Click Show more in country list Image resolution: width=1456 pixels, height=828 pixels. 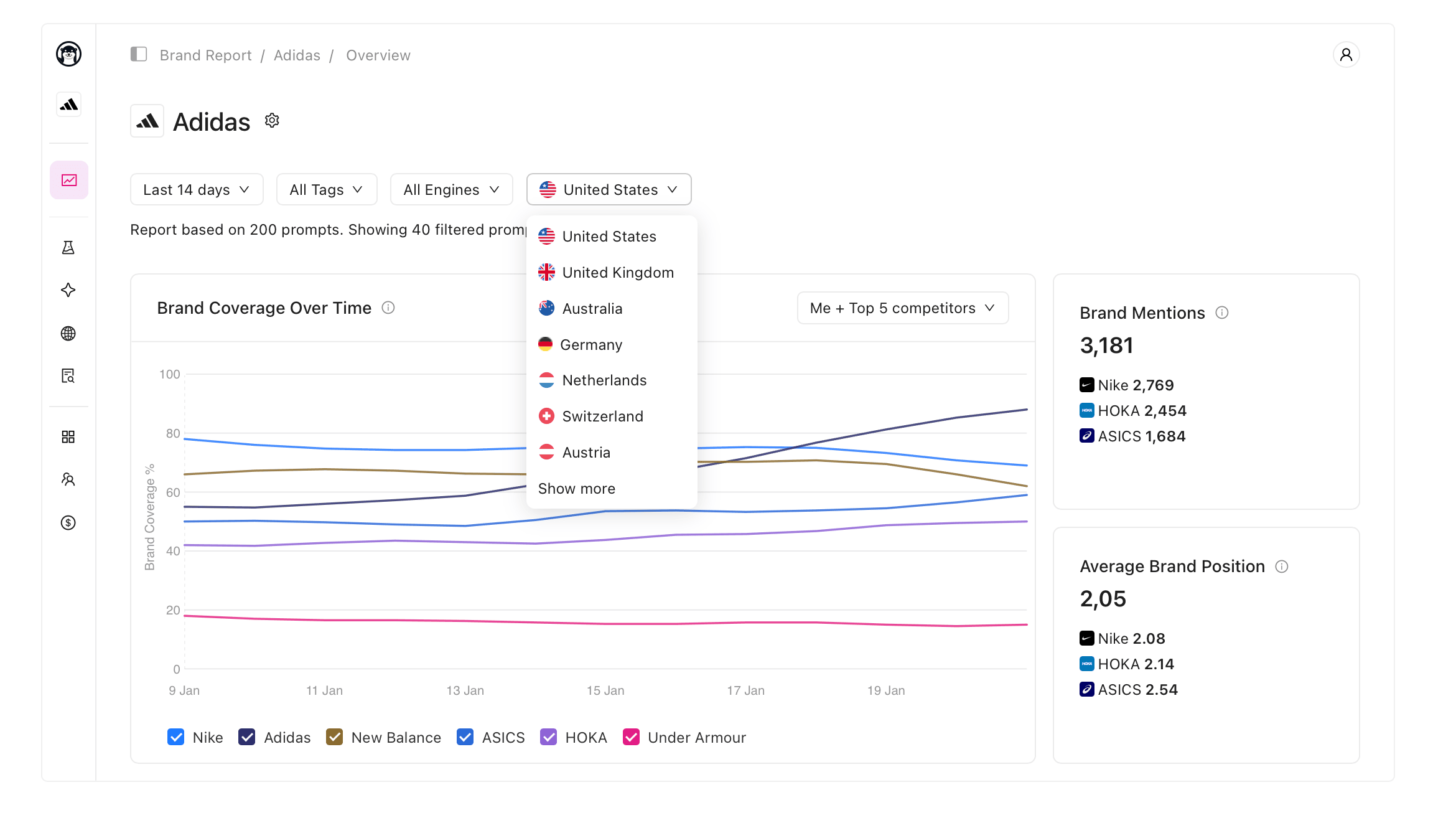click(x=576, y=489)
